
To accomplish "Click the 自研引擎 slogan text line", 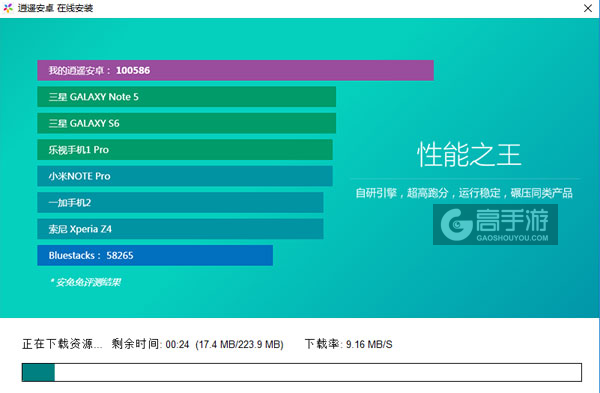I will [x=464, y=193].
